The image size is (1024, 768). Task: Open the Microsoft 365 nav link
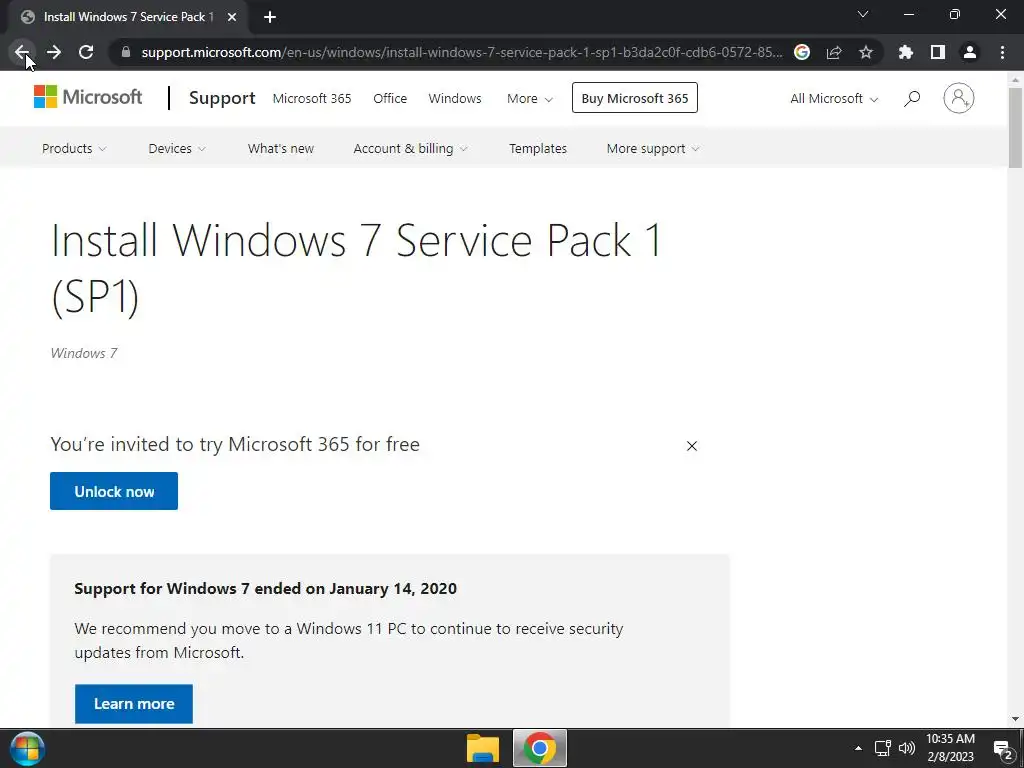(312, 99)
